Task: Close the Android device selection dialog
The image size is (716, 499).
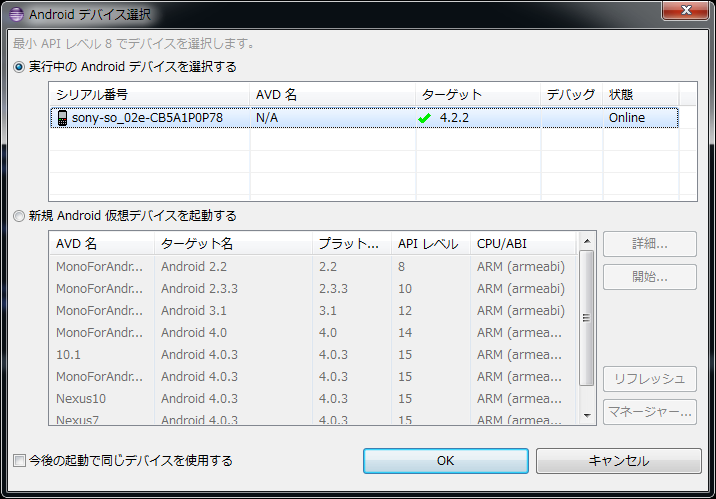Action: pos(685,10)
